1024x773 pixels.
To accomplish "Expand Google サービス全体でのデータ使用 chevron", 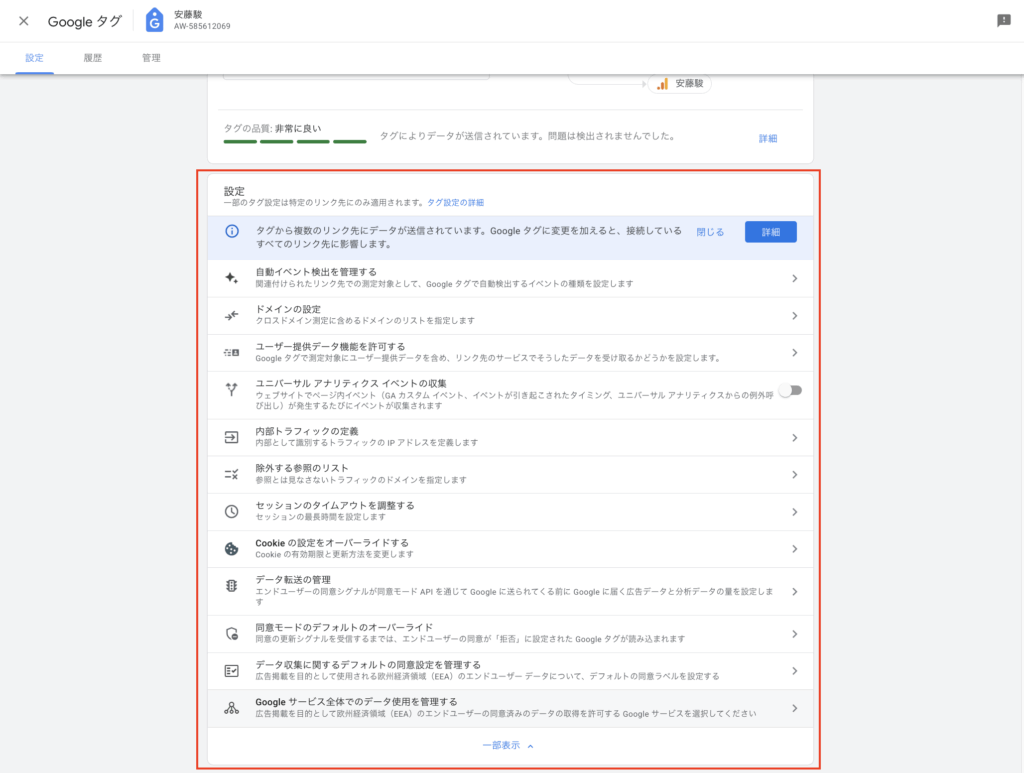I will 794,708.
